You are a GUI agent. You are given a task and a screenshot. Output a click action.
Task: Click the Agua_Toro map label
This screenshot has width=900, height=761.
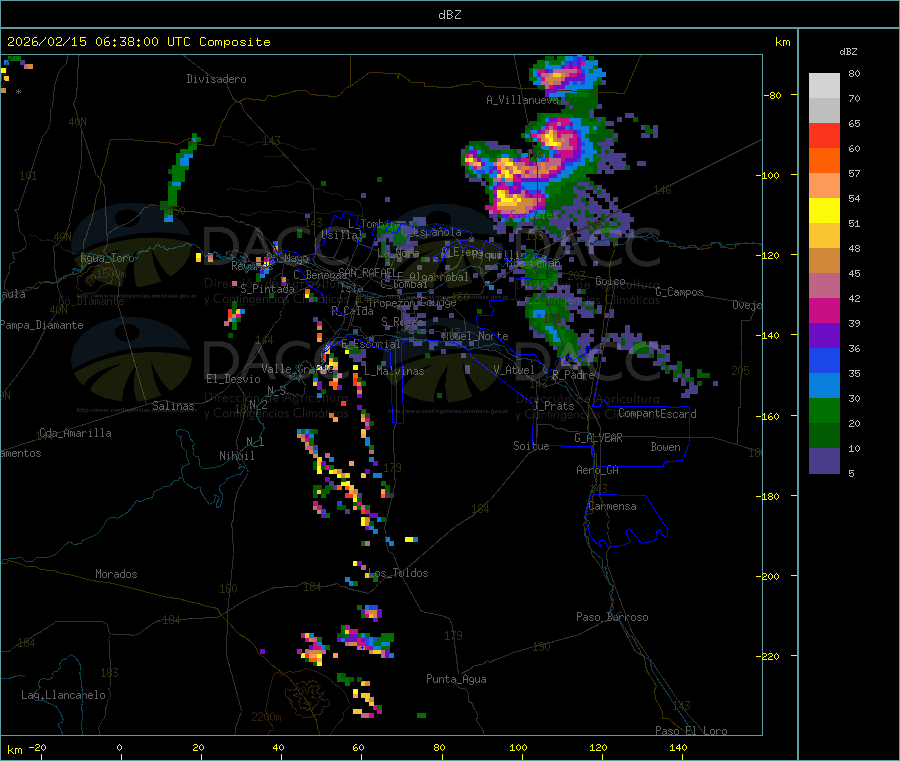[107, 258]
